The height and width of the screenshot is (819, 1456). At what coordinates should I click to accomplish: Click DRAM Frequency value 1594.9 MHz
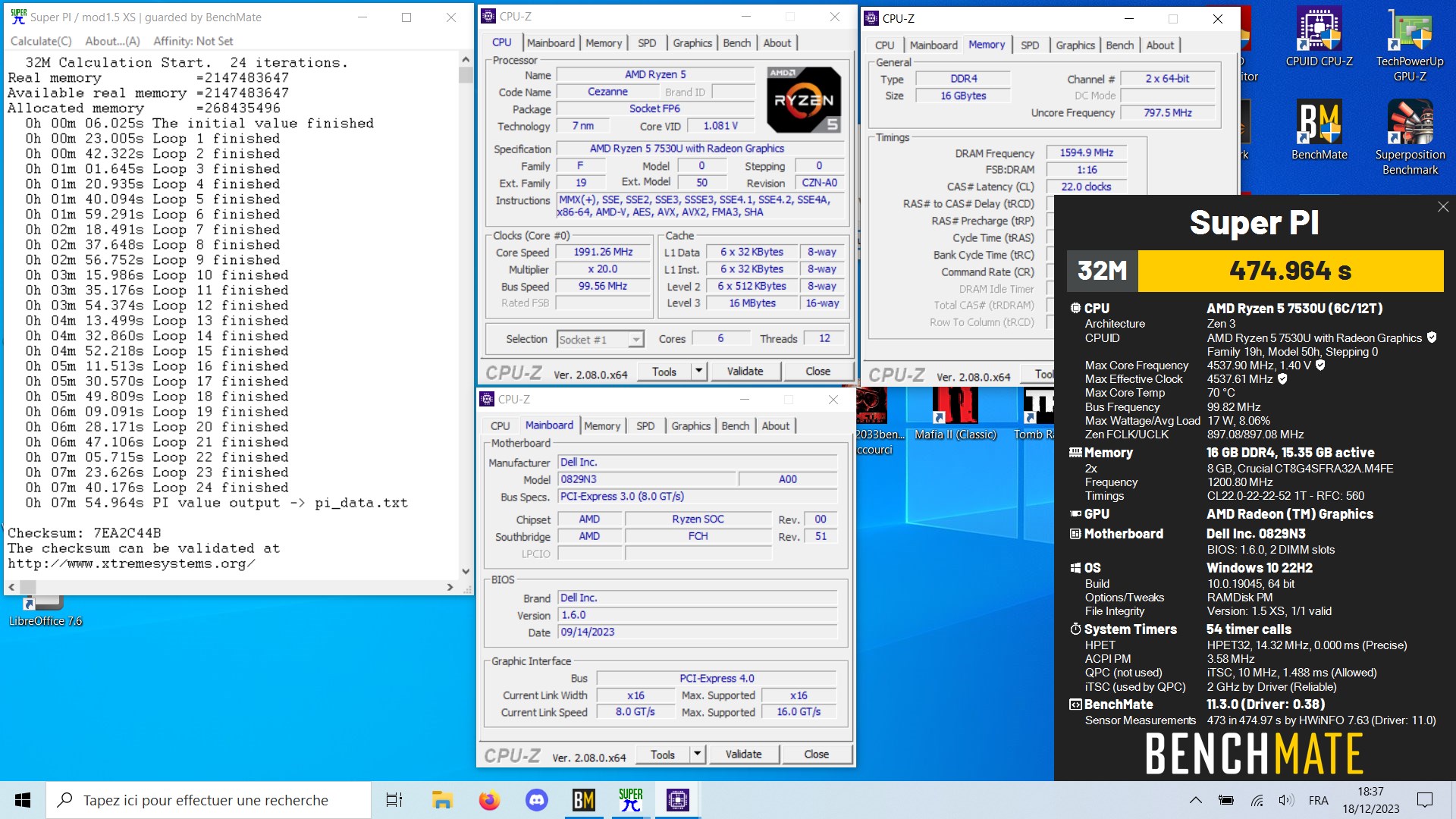[x=1087, y=152]
